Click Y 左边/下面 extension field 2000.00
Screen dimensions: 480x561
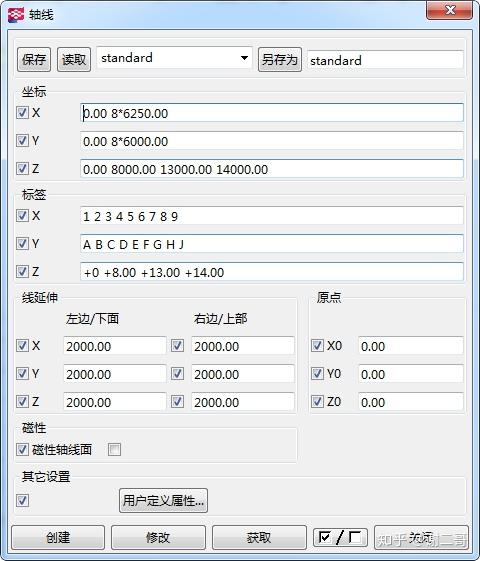pos(115,374)
